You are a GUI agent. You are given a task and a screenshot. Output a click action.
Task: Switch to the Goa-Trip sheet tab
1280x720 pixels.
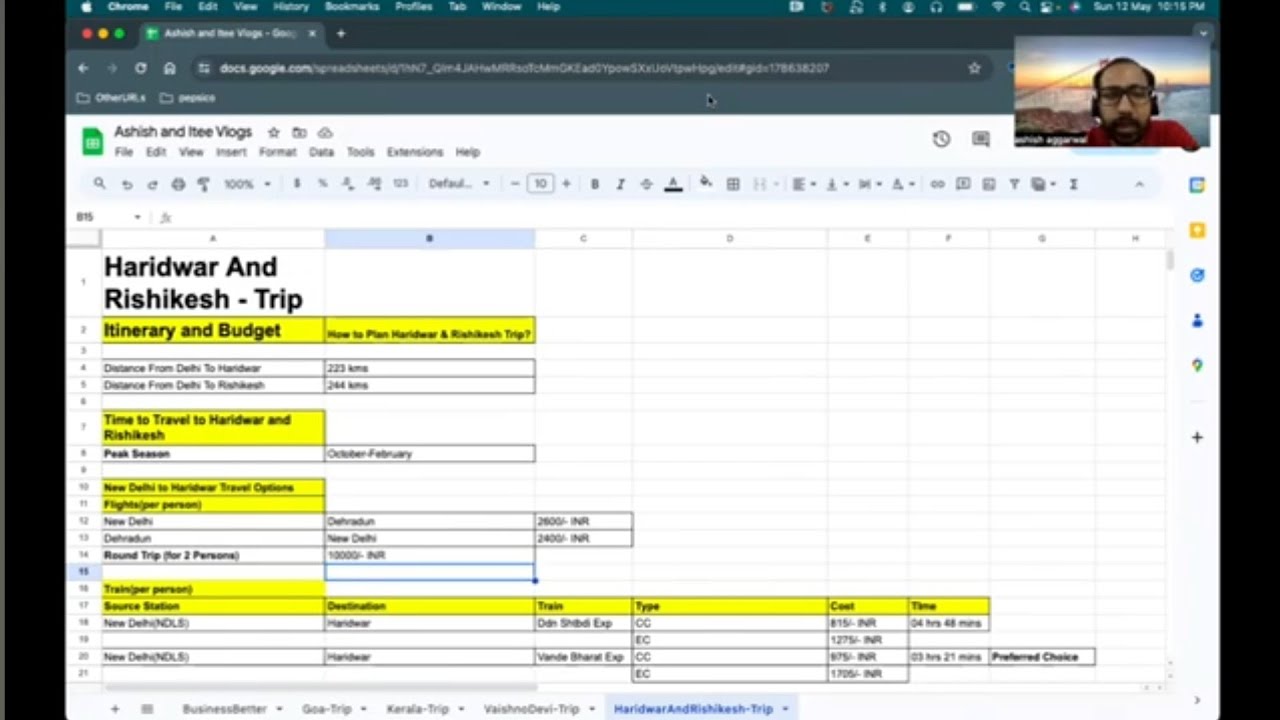coord(327,709)
